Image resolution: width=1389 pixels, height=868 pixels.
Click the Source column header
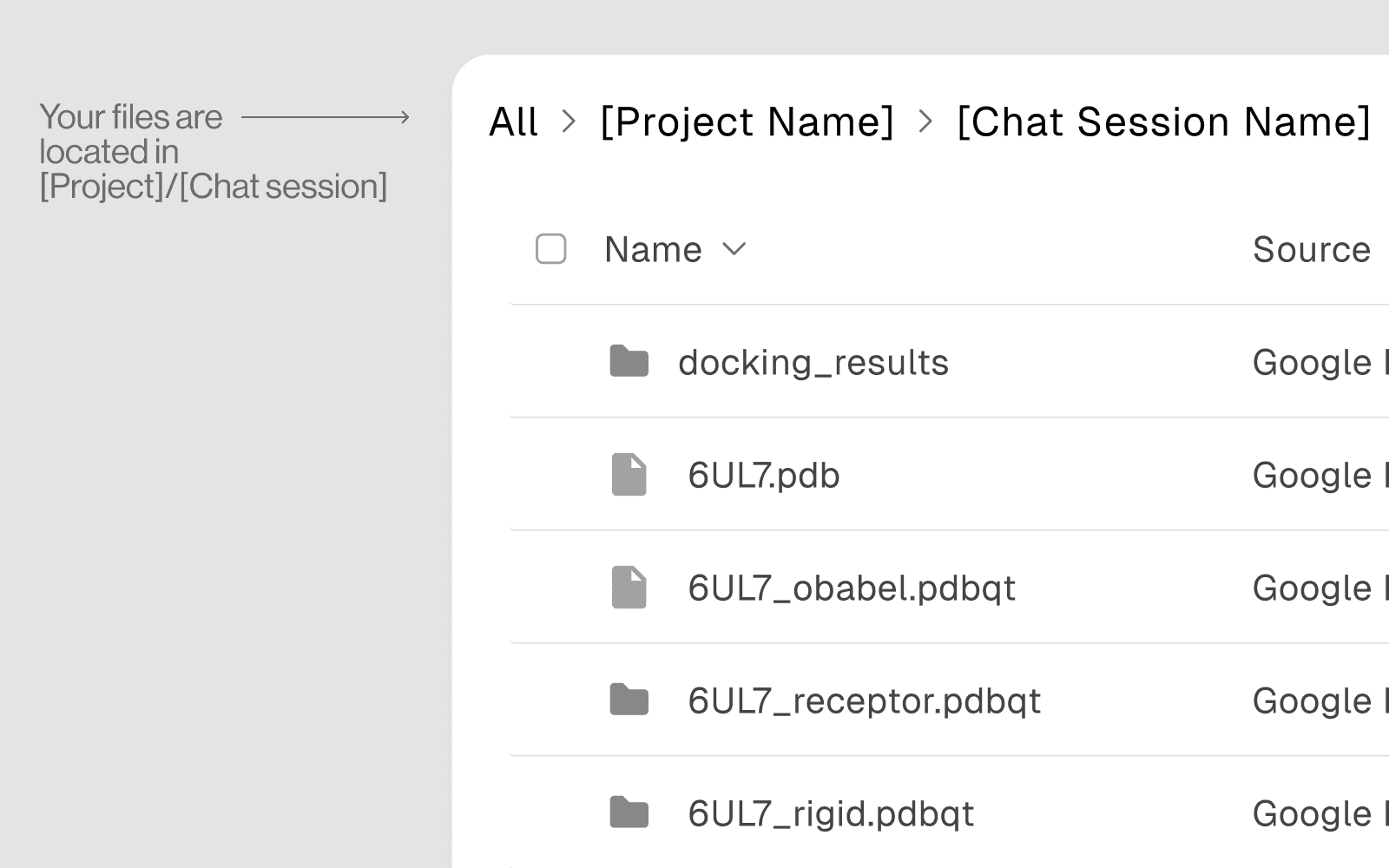coord(1311,250)
